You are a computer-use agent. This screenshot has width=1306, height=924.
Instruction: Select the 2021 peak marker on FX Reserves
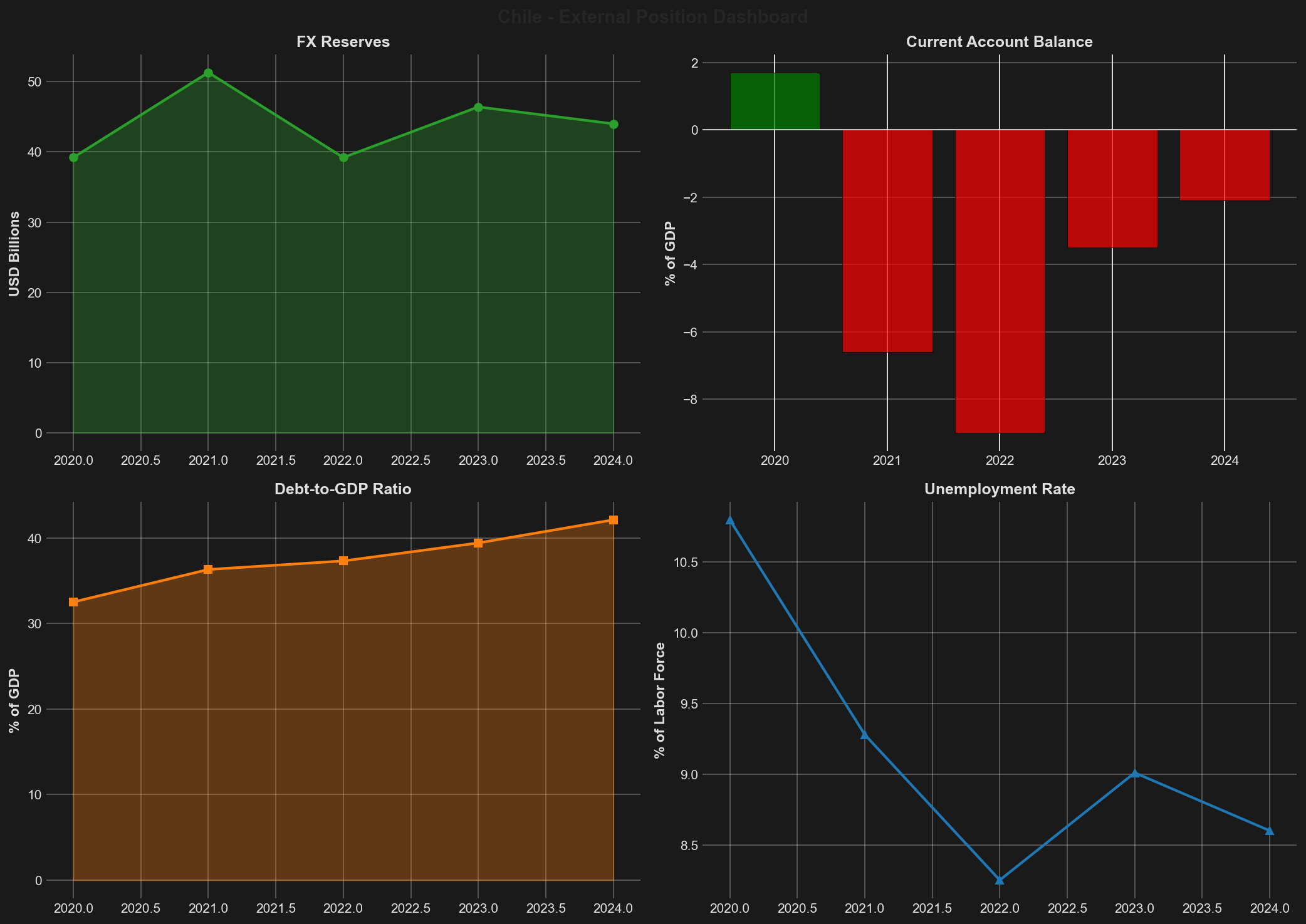[x=209, y=73]
